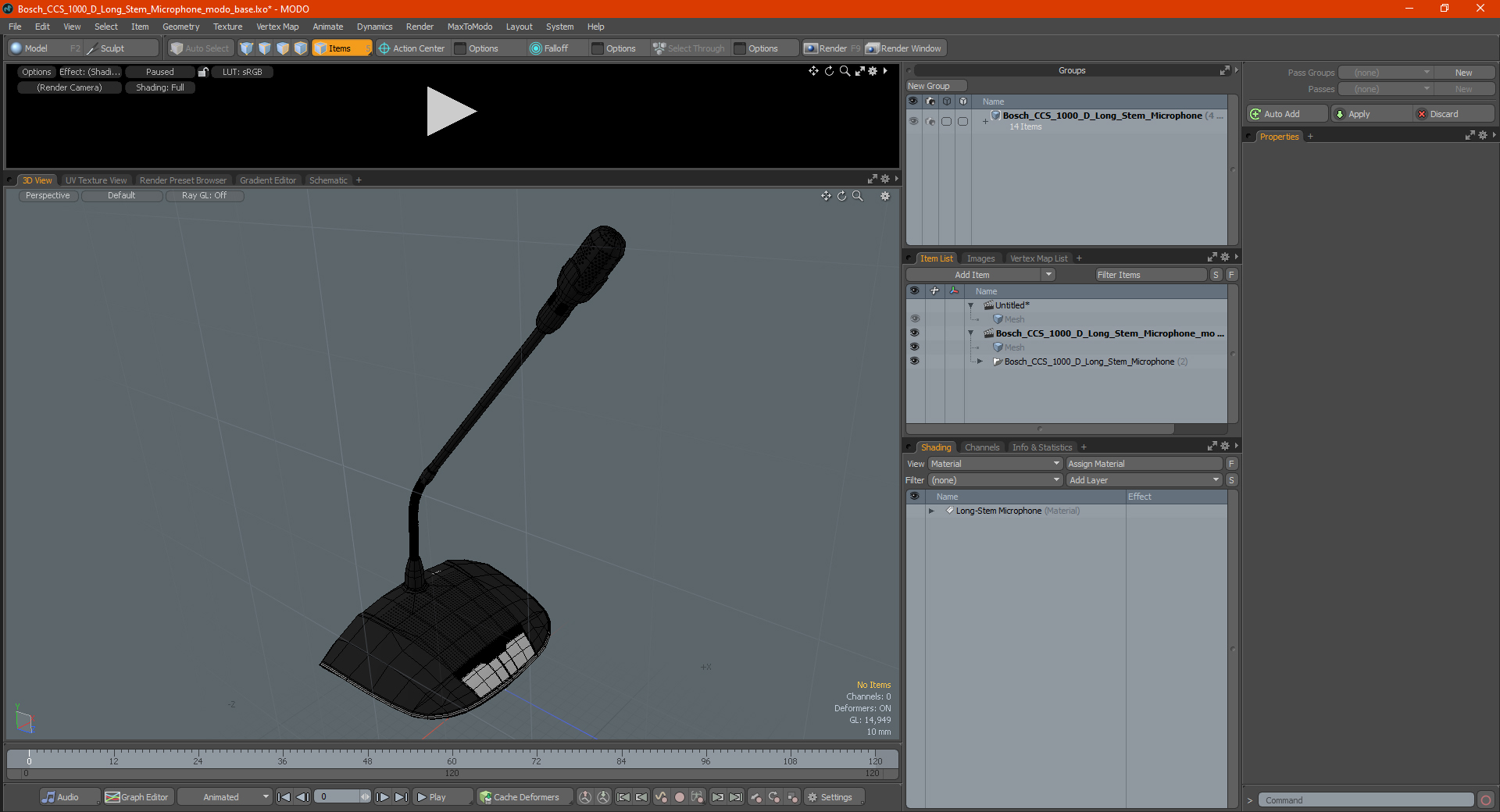
Task: Click the Discard button
Action: pos(1453,114)
